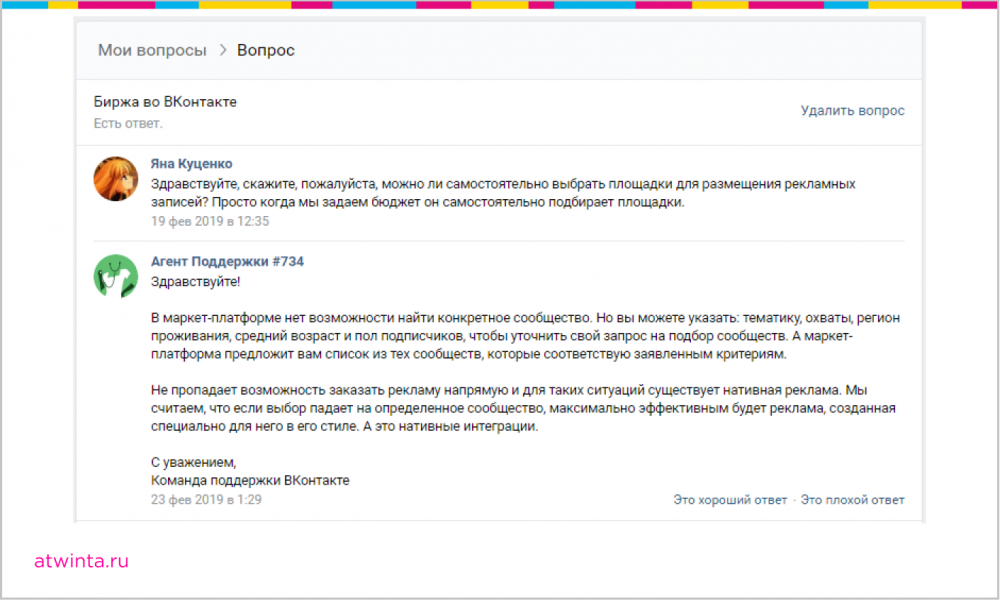Screen dimensions: 1000x600
Task: Click the question title Биржа во ВКонтакте
Action: coord(165,102)
